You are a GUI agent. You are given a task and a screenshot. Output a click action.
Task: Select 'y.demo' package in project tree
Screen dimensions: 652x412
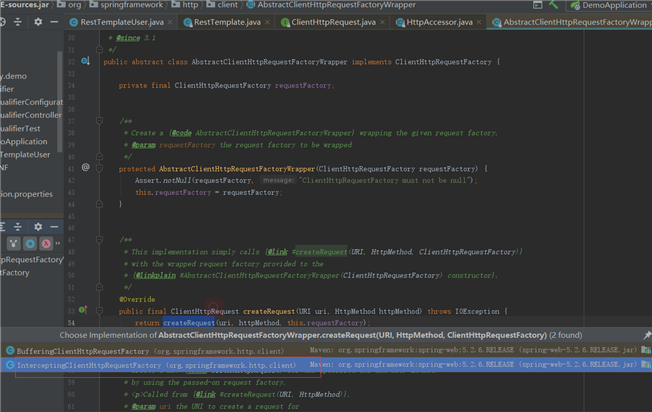tap(14, 76)
